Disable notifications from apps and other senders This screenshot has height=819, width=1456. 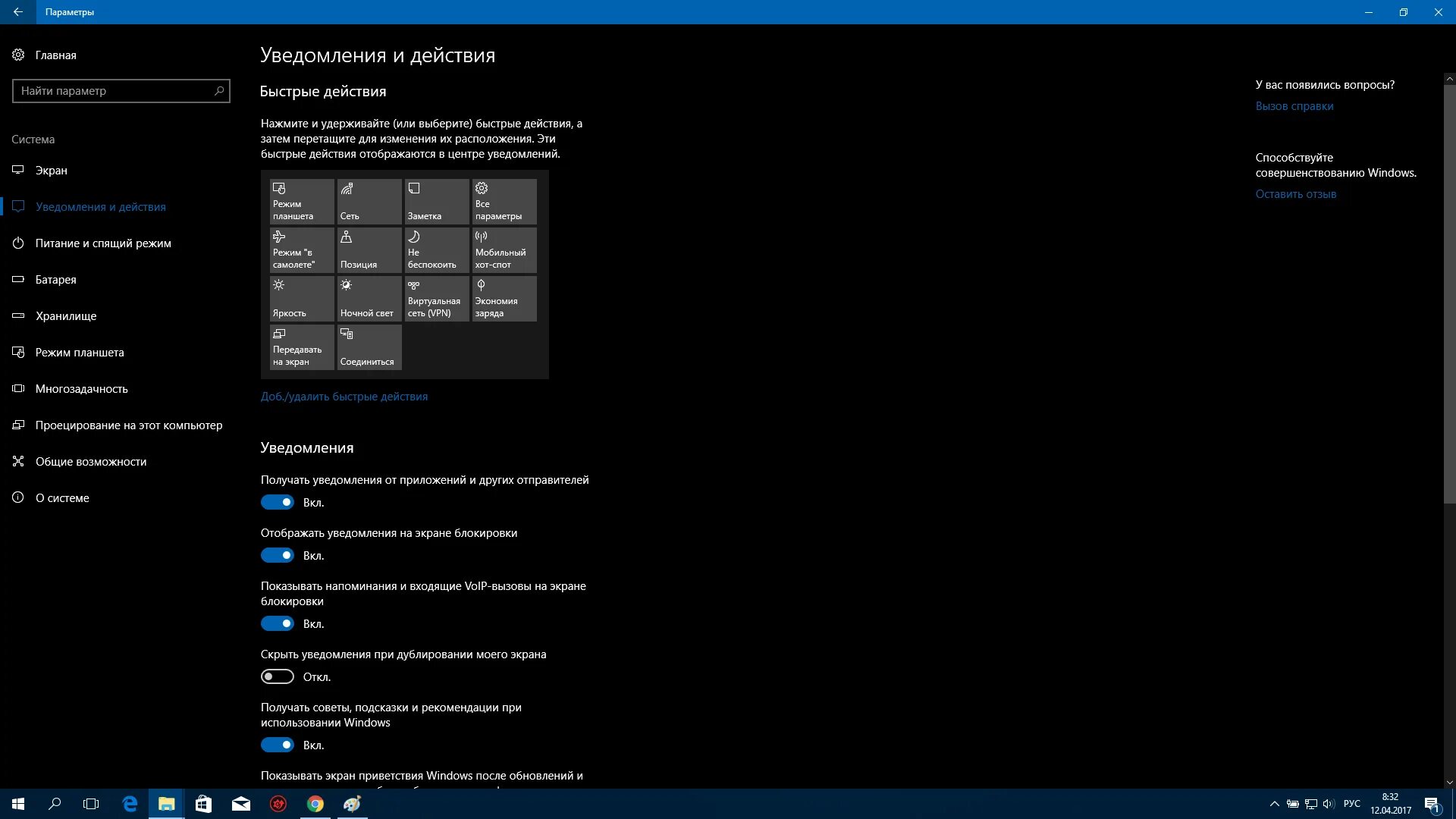point(278,502)
